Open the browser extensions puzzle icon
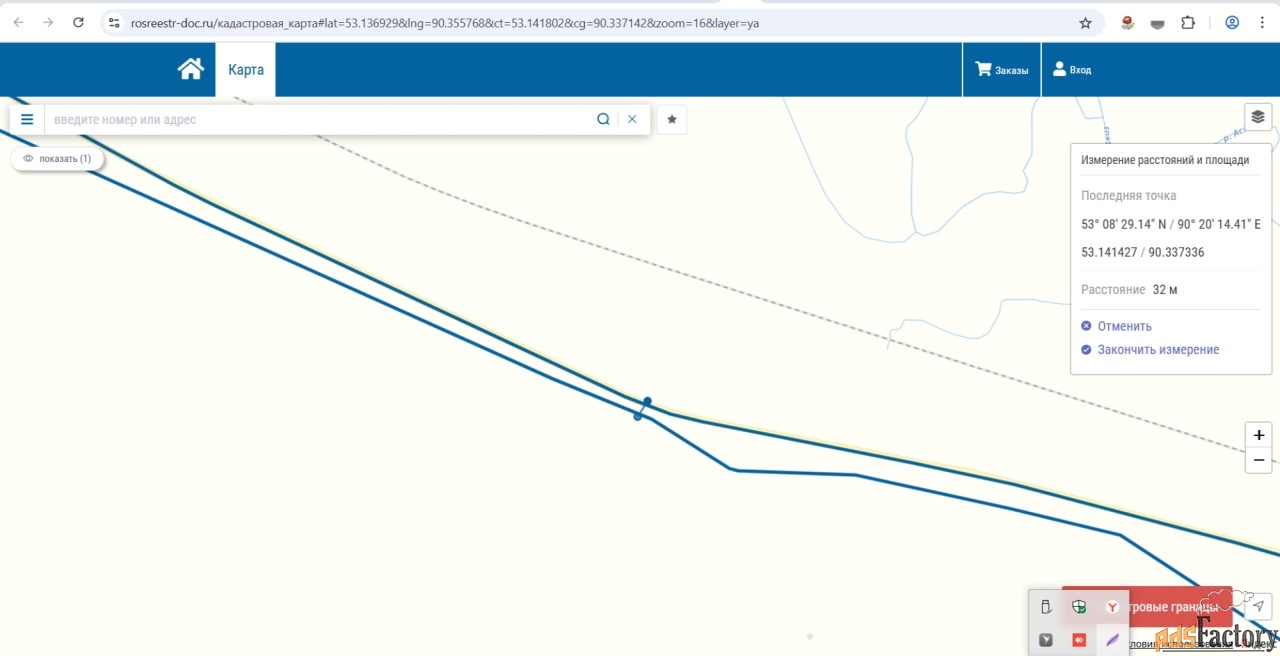 1188,23
